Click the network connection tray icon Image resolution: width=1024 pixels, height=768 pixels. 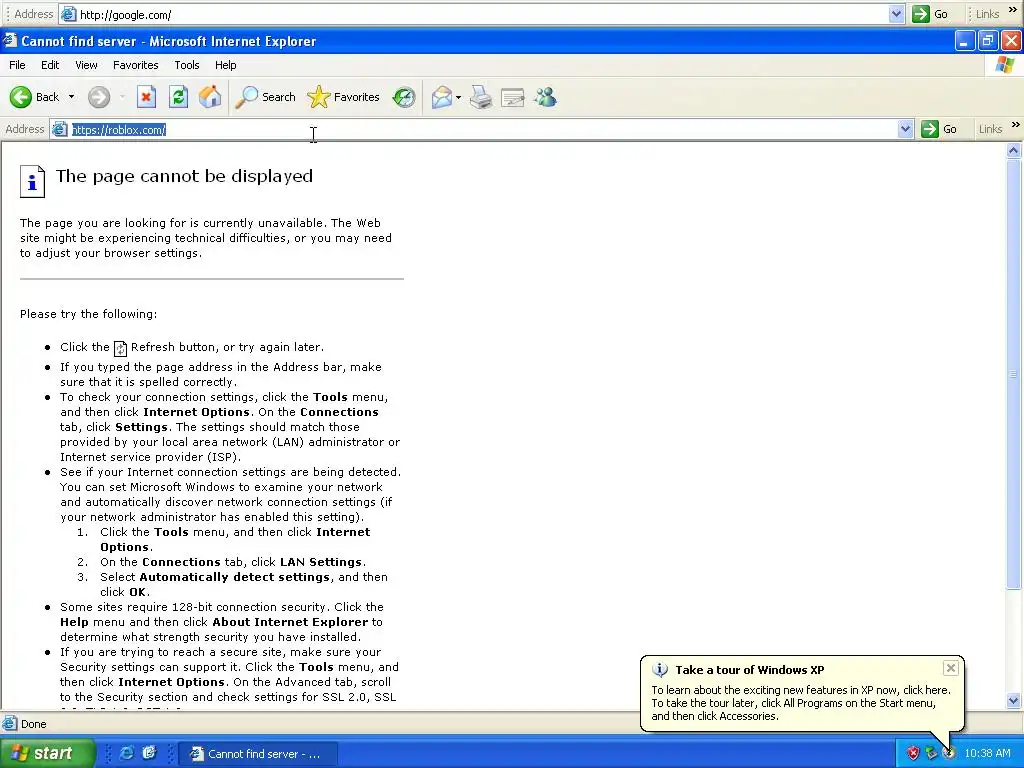tap(931, 754)
